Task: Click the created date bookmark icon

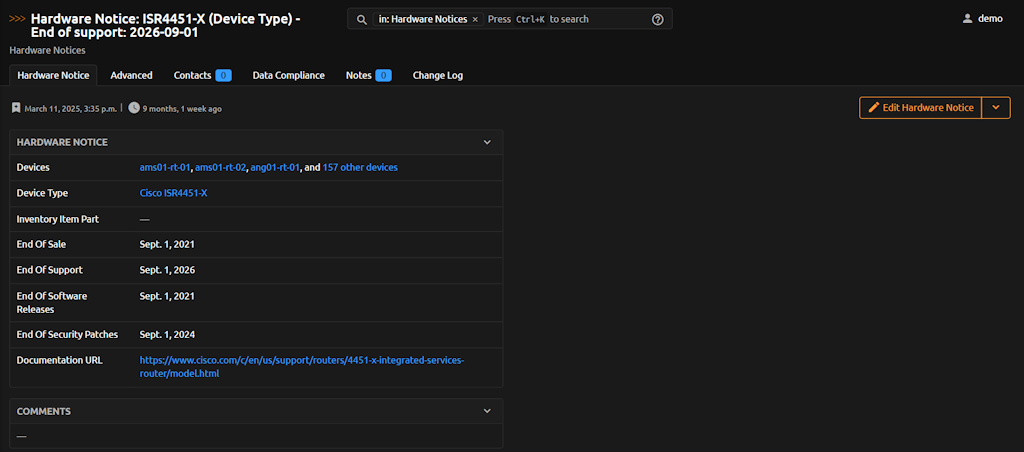Action: 16,108
